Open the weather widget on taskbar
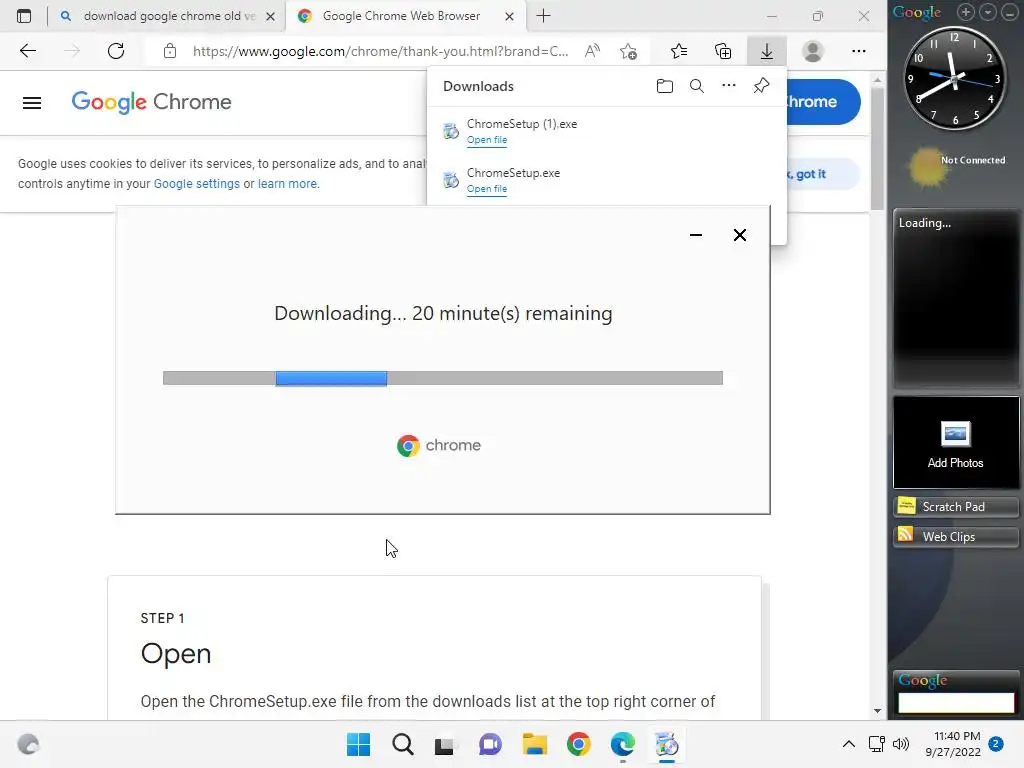Image resolution: width=1024 pixels, height=768 pixels. click(27, 744)
